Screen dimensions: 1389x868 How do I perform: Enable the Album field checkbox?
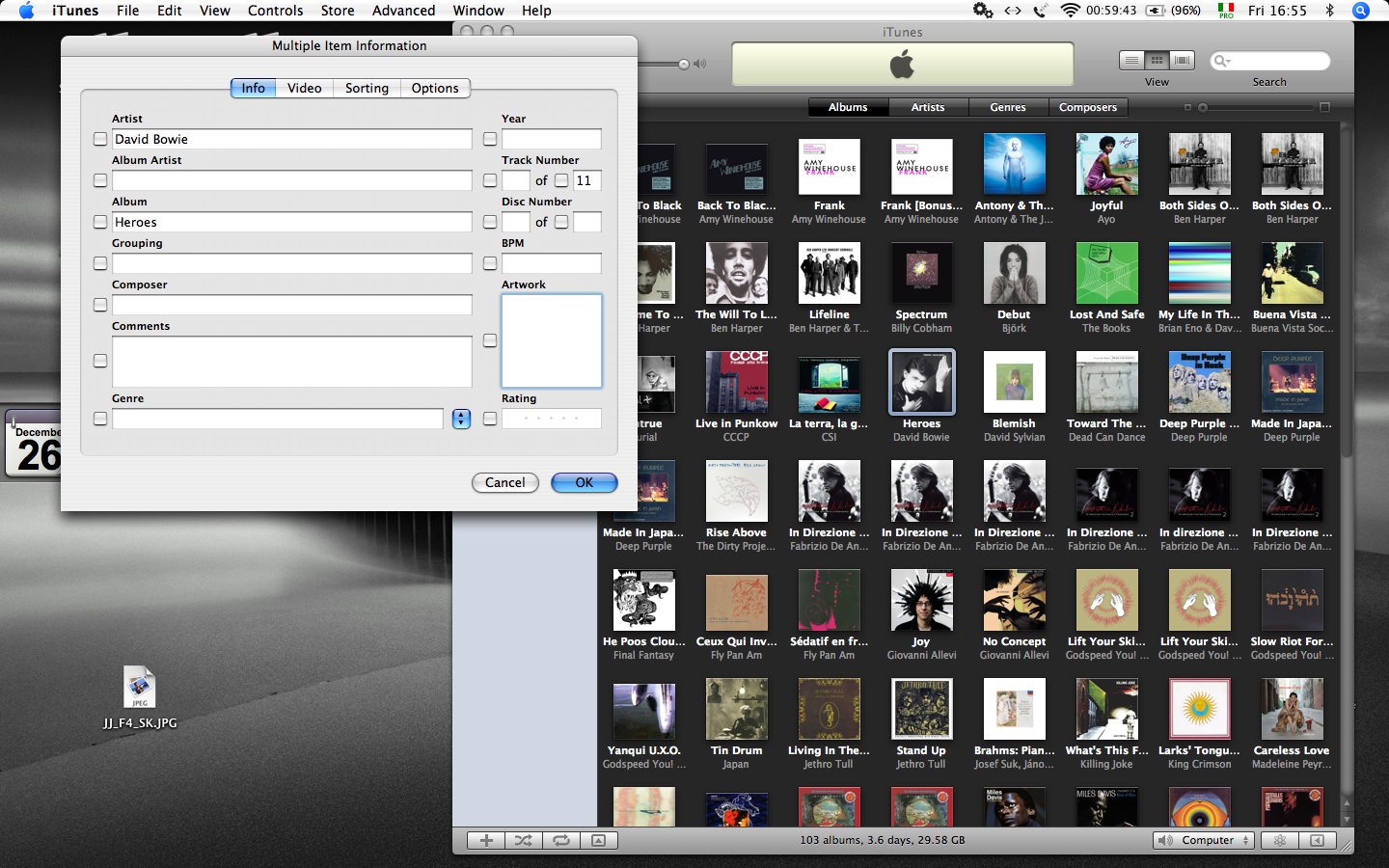click(x=100, y=222)
